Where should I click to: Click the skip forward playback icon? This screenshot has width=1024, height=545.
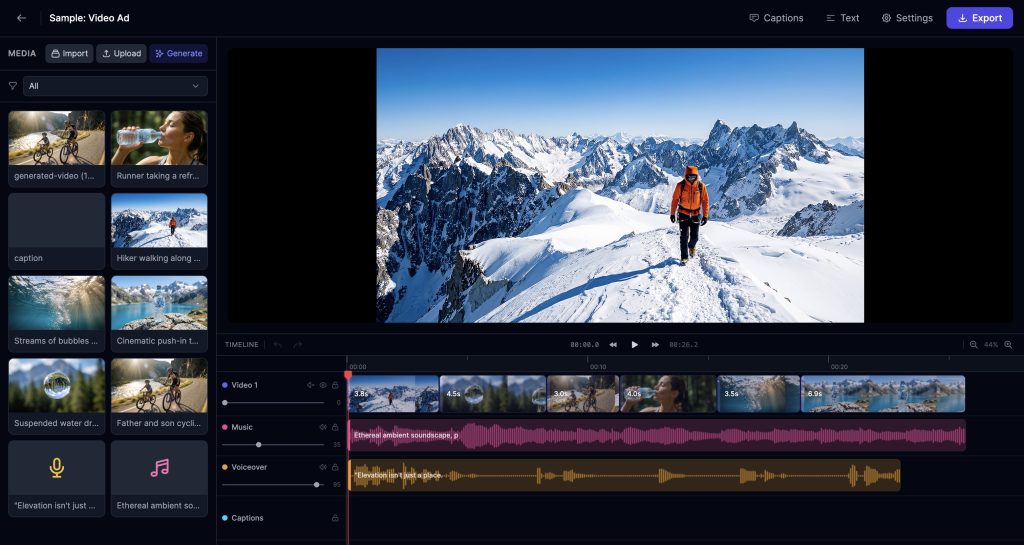(655, 345)
